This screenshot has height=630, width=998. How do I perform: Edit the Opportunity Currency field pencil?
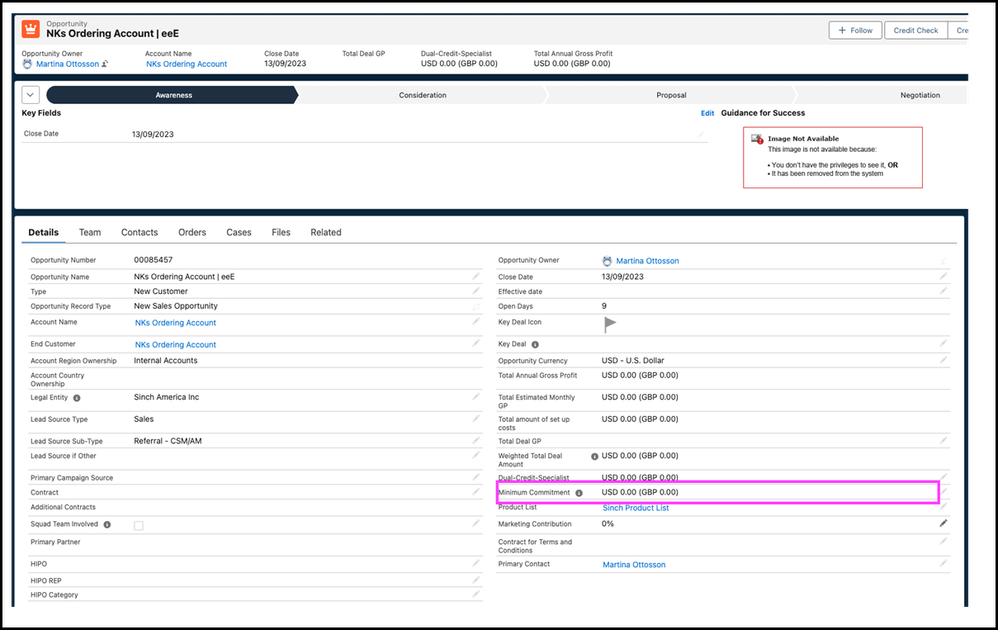[943, 360]
